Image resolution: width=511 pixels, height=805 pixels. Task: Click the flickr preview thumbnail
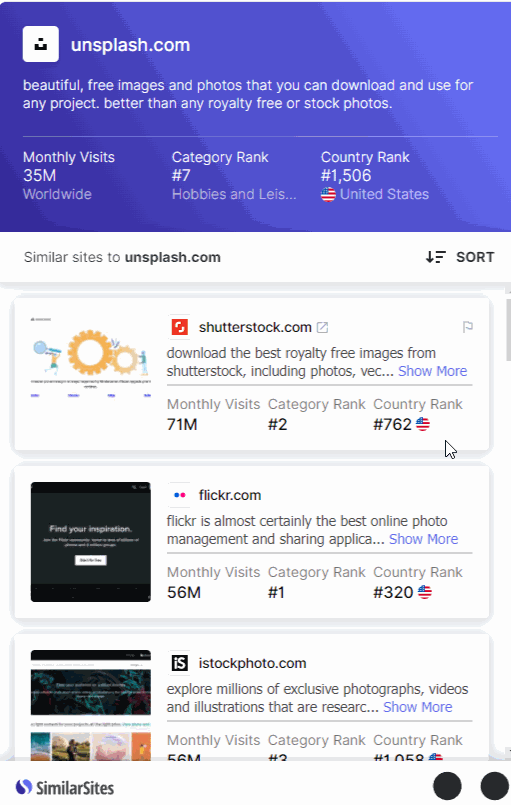(x=90, y=542)
